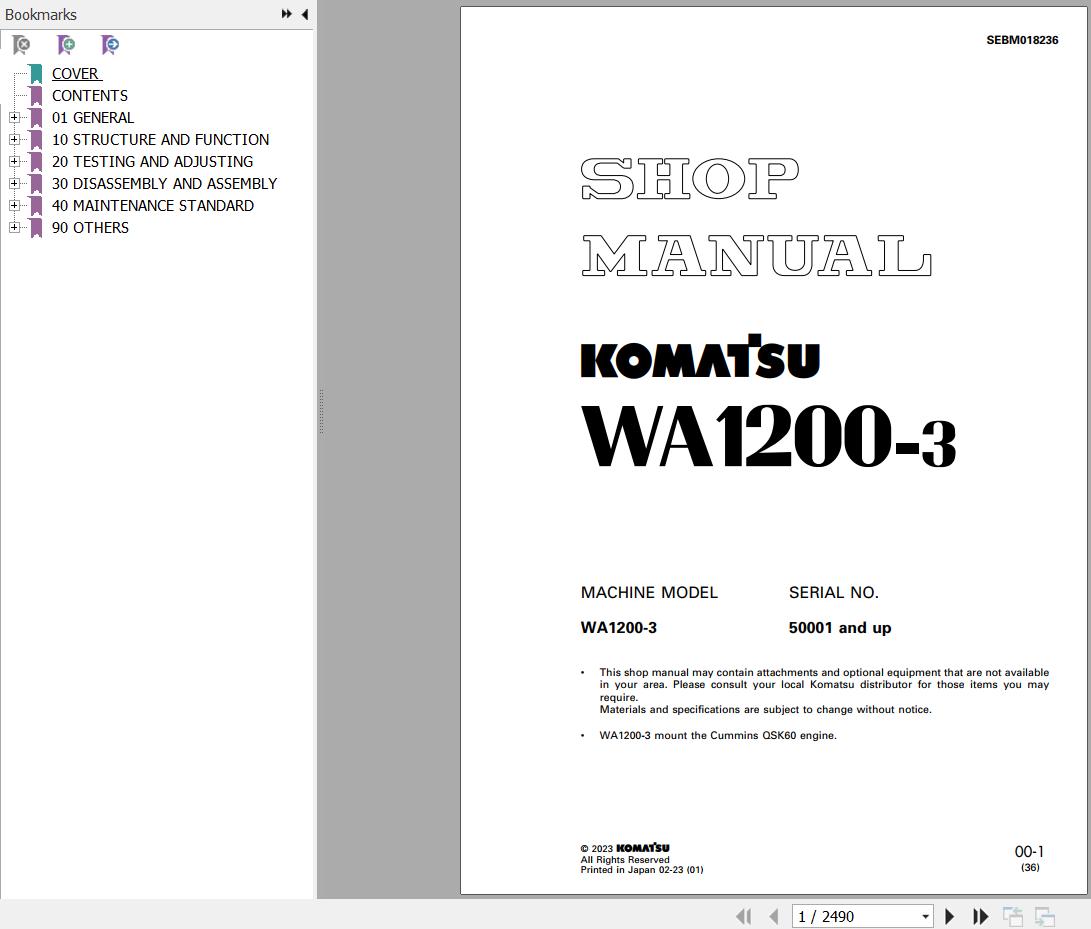1091x929 pixels.
Task: Click document number SEBM018236
Action: 1022,40
